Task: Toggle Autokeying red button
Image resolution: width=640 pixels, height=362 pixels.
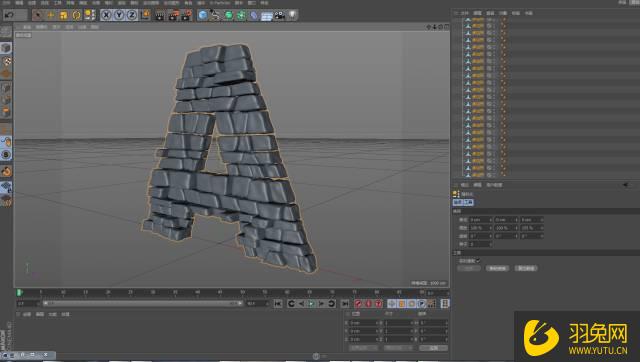Action: [x=368, y=304]
